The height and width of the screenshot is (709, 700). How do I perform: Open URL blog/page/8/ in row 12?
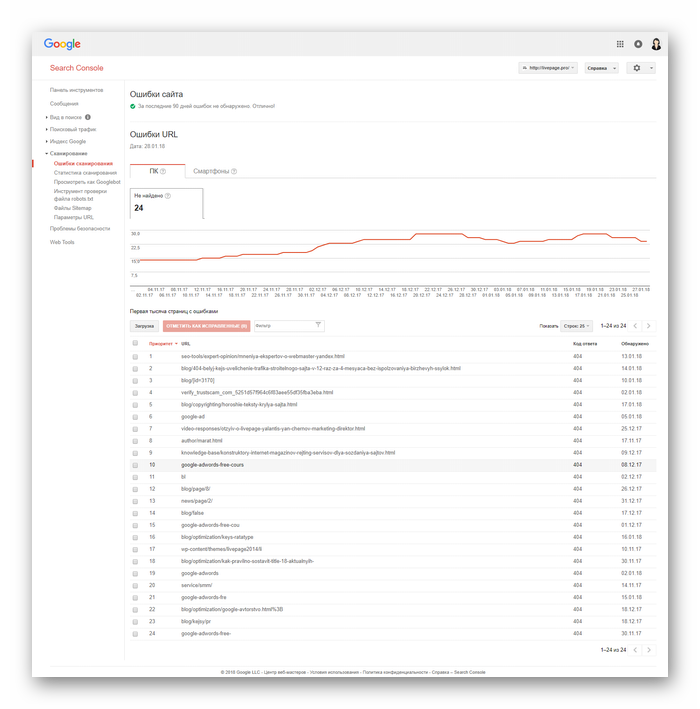(196, 489)
